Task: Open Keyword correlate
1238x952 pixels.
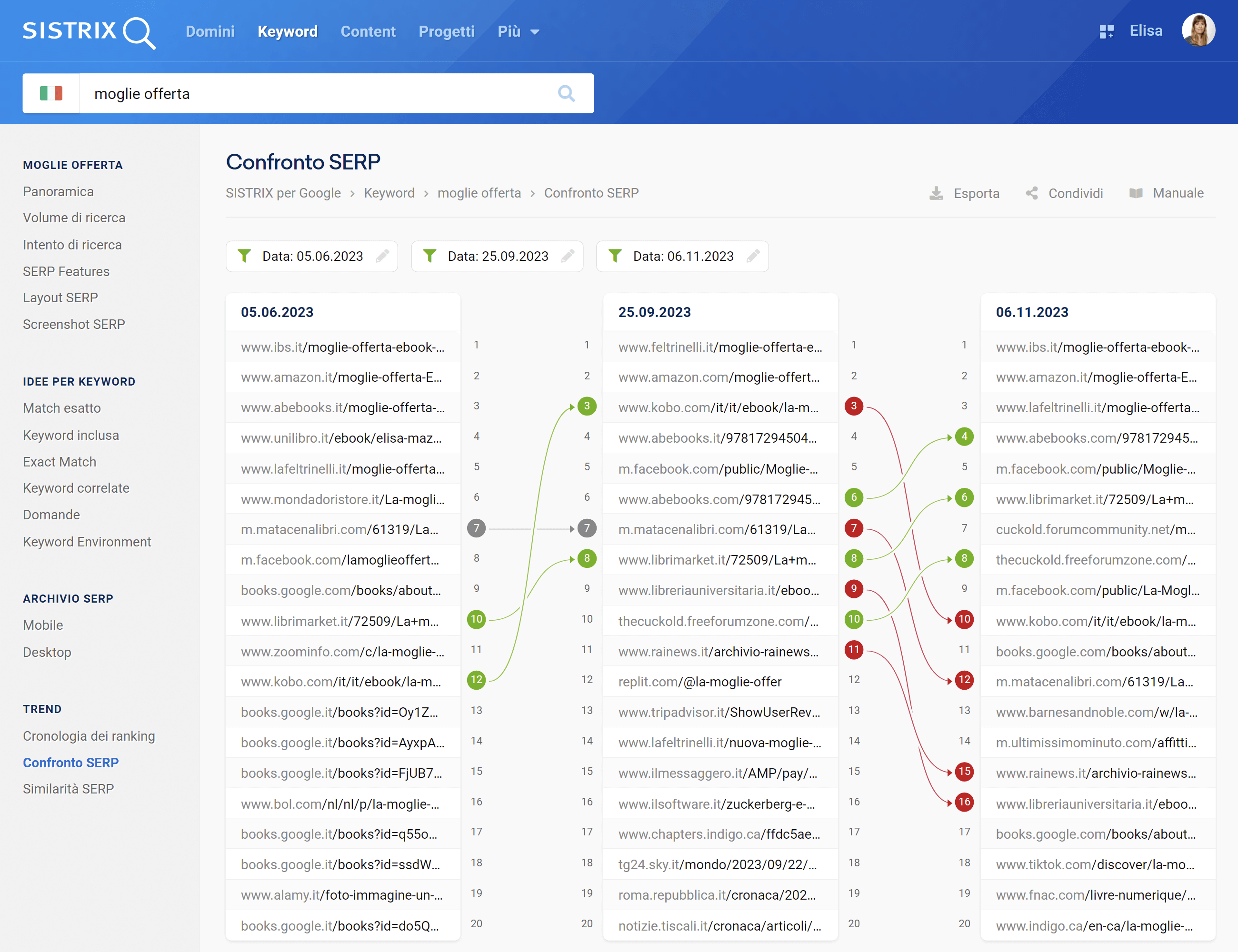Action: (76, 488)
